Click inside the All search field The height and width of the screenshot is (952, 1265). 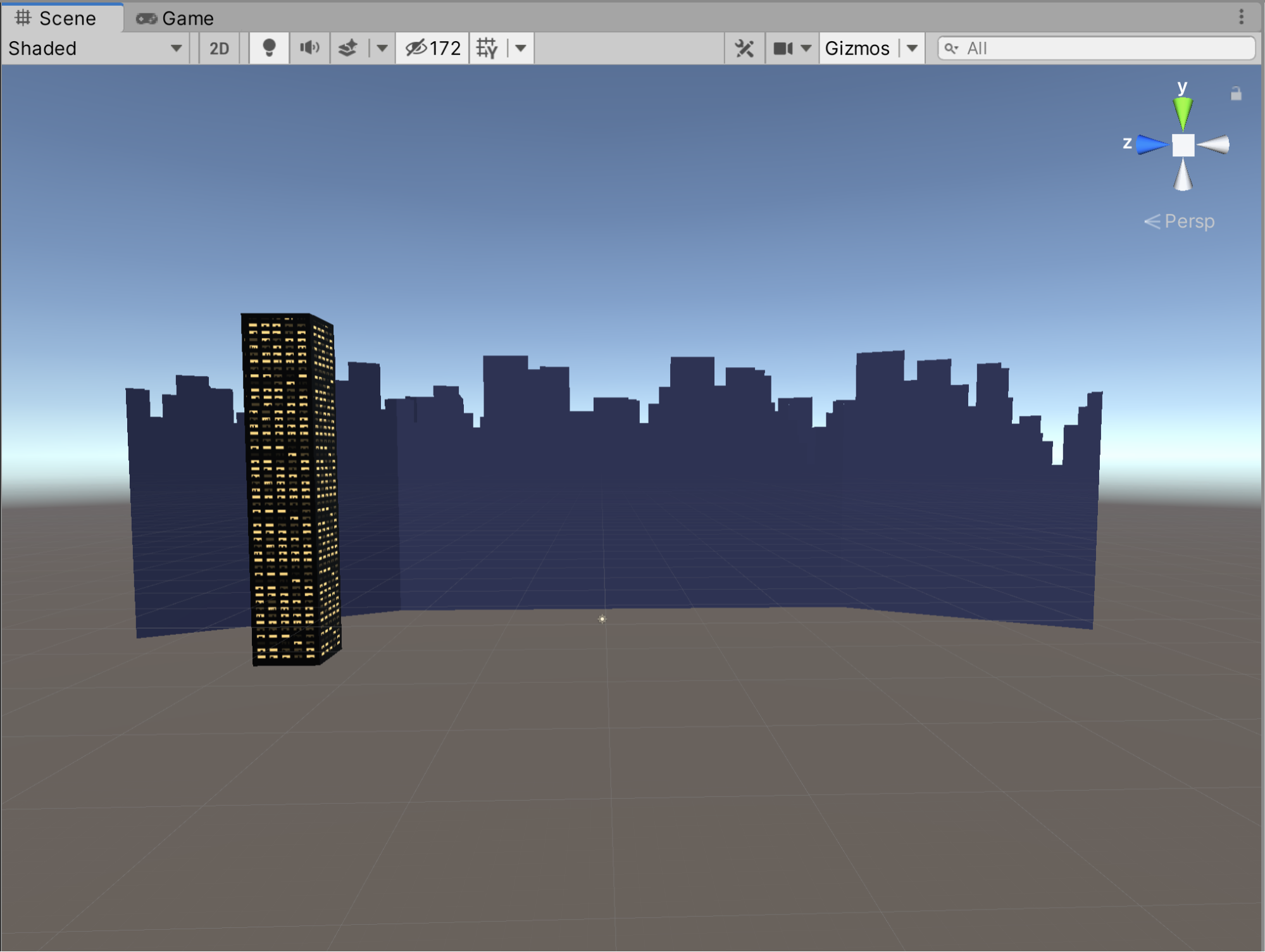pyautogui.click(x=1076, y=48)
